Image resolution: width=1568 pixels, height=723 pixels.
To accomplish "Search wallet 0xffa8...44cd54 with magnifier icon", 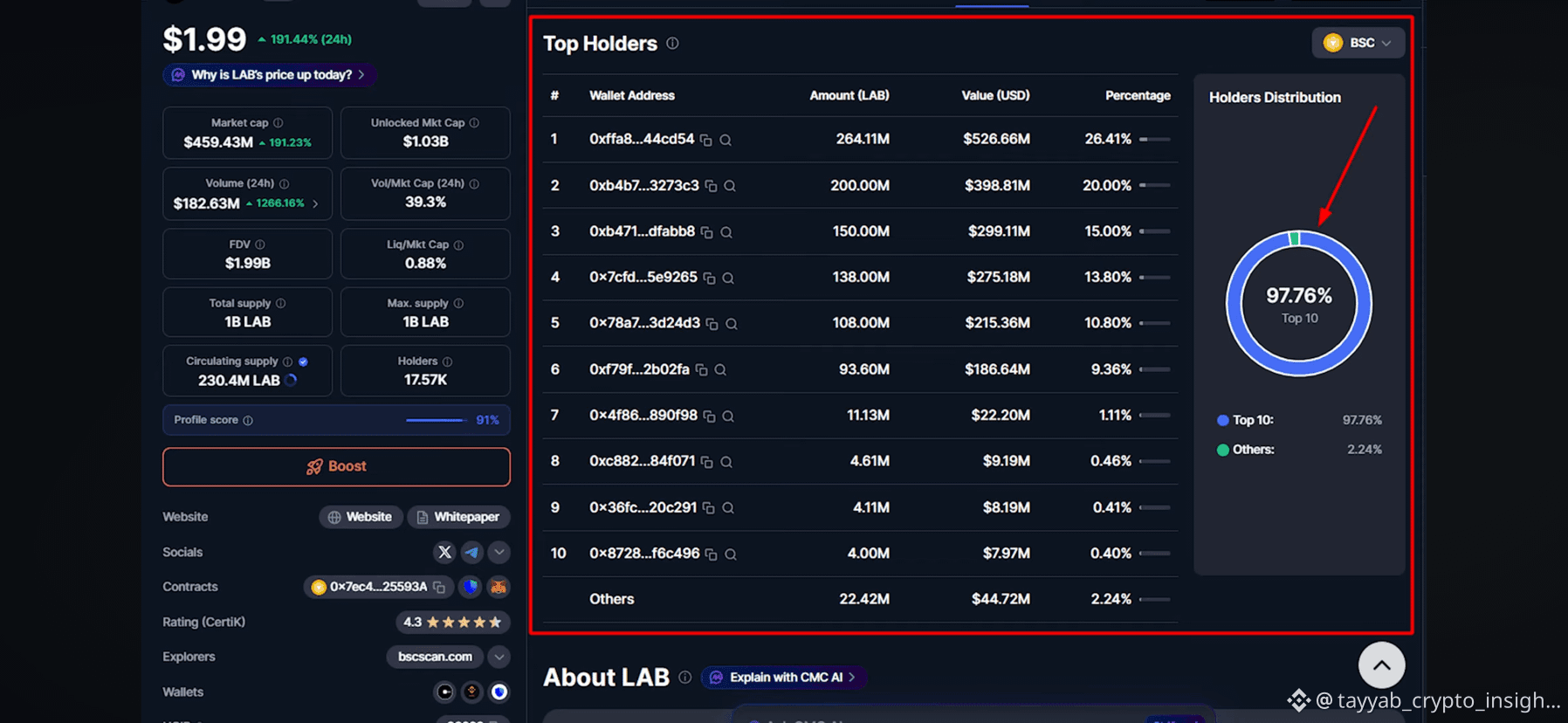I will pos(726,140).
